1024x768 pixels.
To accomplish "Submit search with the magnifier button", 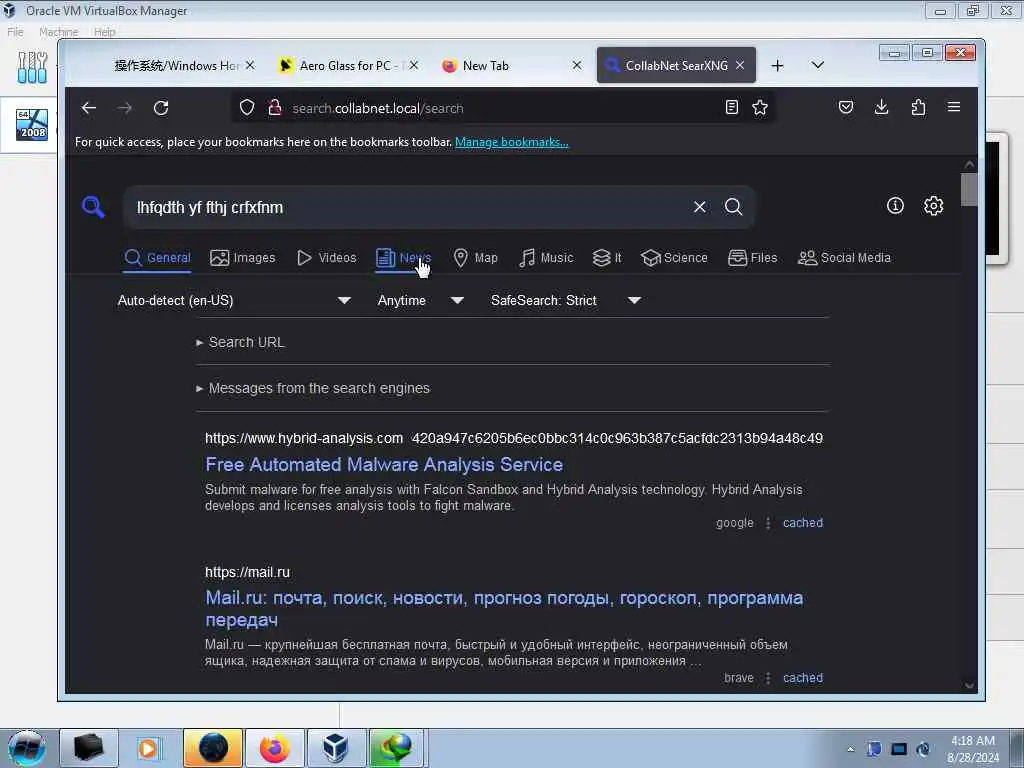I will [733, 207].
